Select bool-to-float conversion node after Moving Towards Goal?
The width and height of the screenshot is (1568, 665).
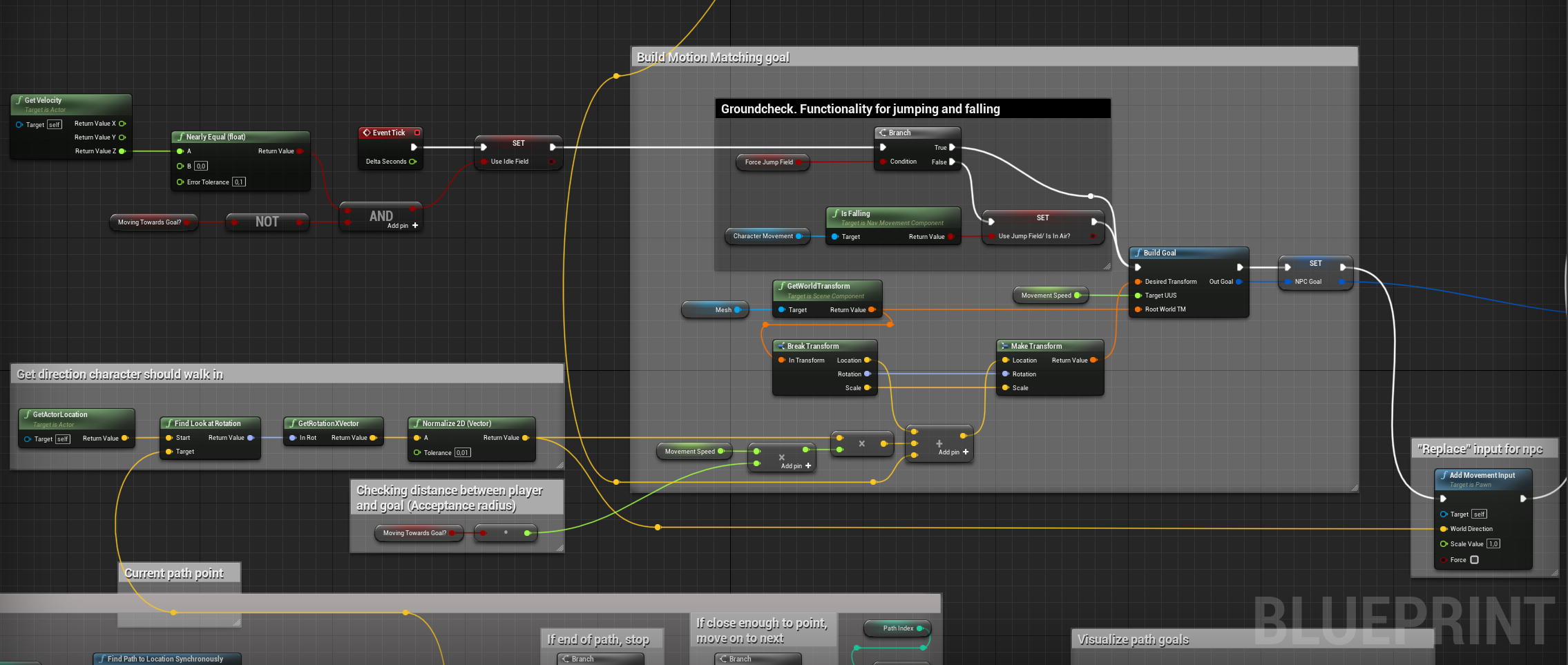tap(506, 532)
